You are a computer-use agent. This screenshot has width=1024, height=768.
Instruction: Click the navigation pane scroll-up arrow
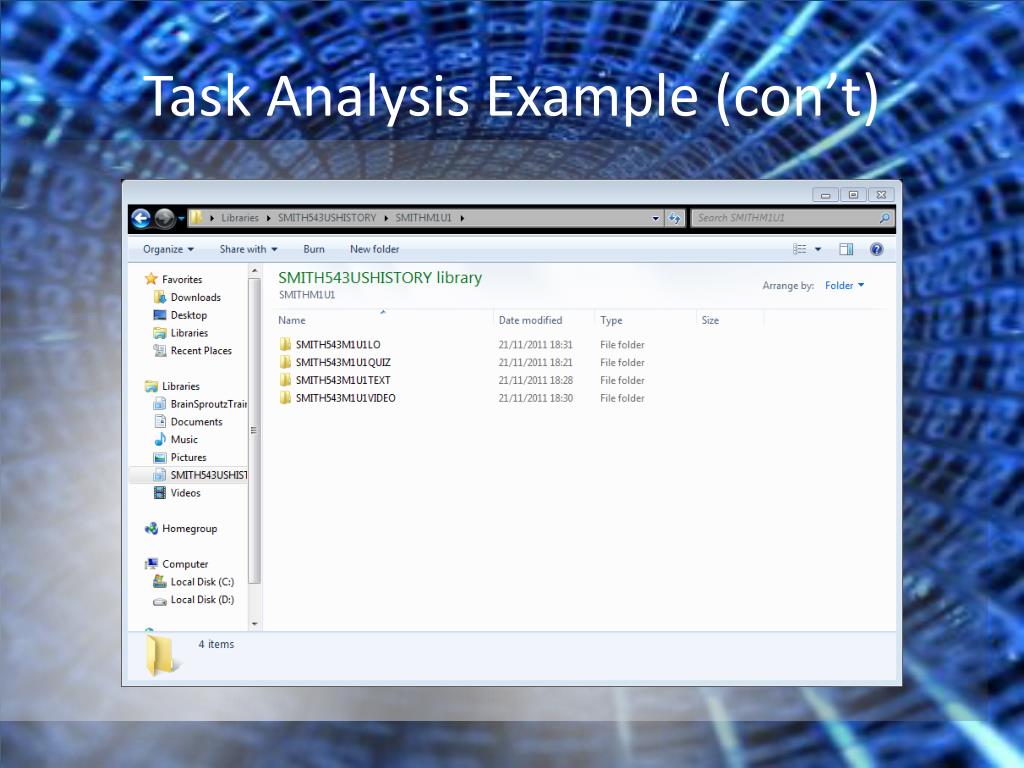click(x=255, y=270)
